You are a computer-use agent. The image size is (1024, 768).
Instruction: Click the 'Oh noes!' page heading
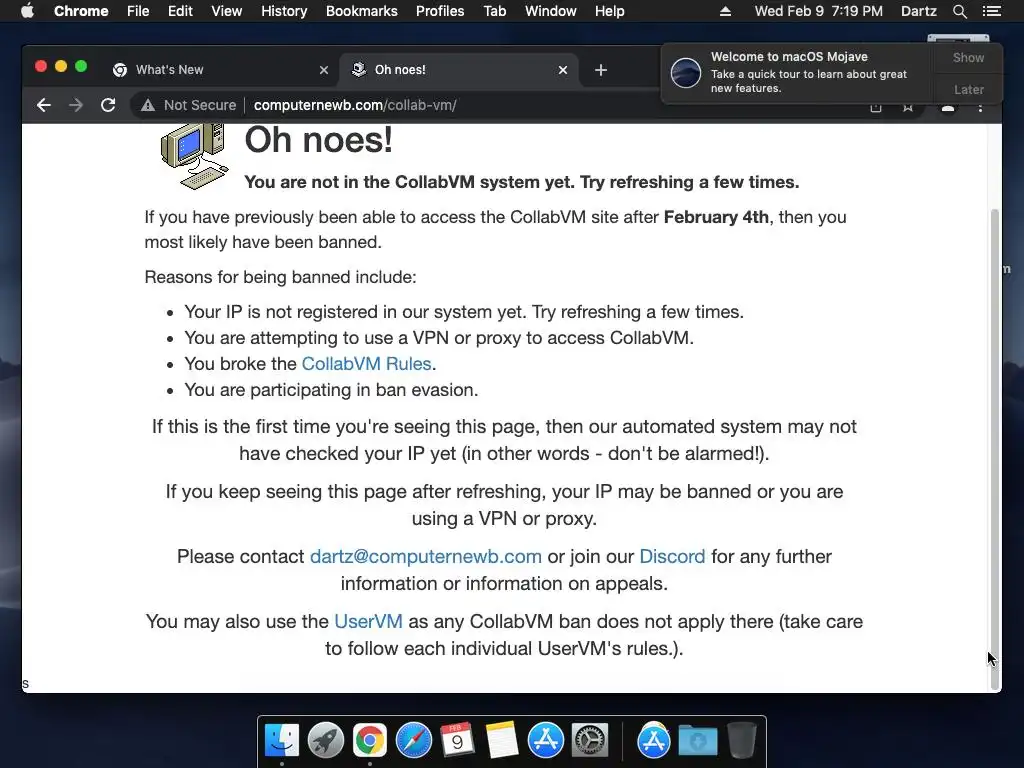pos(319,140)
